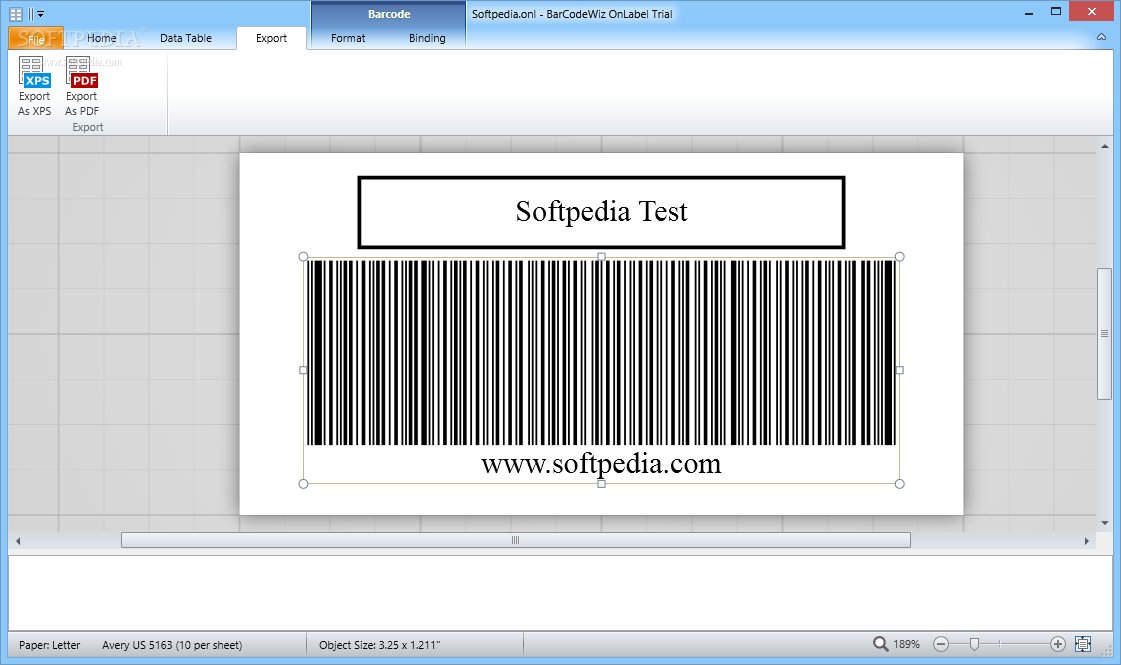Image resolution: width=1121 pixels, height=665 pixels.
Task: Minimize the BarCodeWiz OnLabel window
Action: coord(1029,12)
